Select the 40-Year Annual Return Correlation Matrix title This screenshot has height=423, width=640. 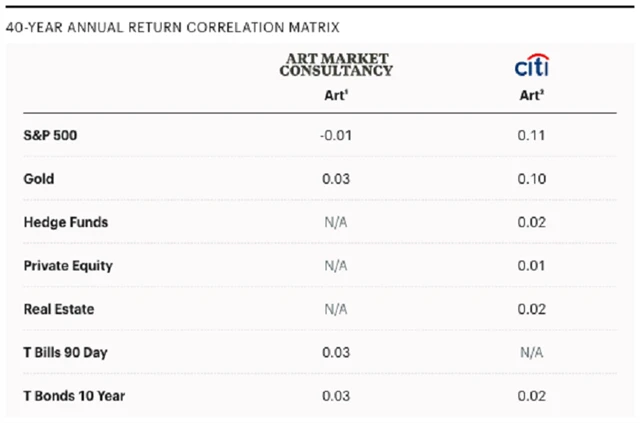coord(172,24)
